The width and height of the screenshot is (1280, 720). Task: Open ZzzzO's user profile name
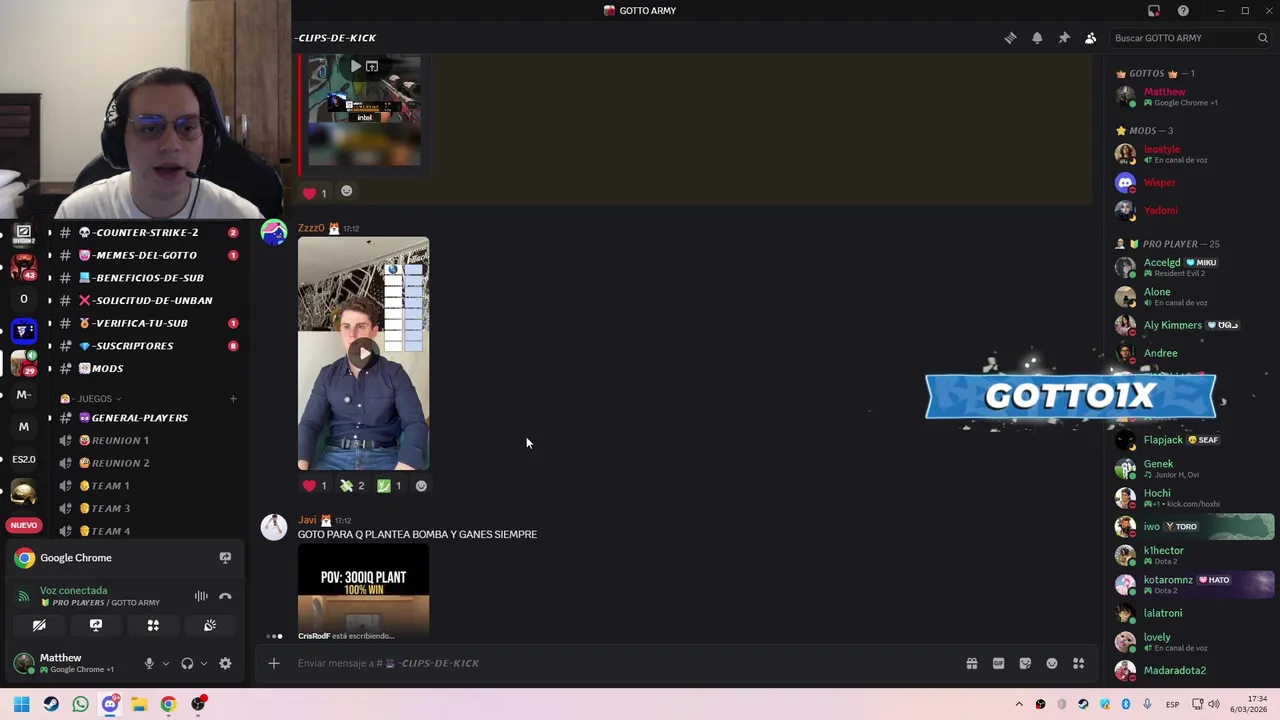311,228
